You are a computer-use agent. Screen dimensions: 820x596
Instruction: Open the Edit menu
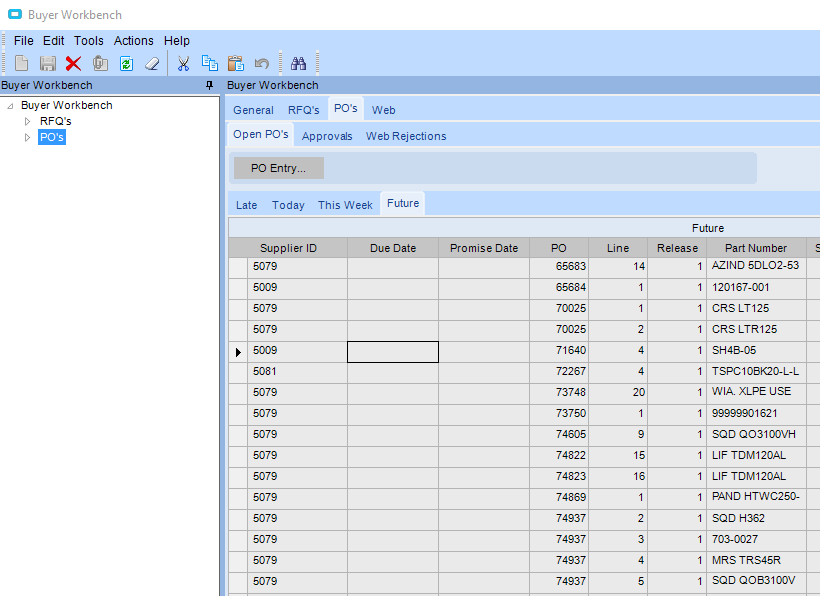(53, 41)
